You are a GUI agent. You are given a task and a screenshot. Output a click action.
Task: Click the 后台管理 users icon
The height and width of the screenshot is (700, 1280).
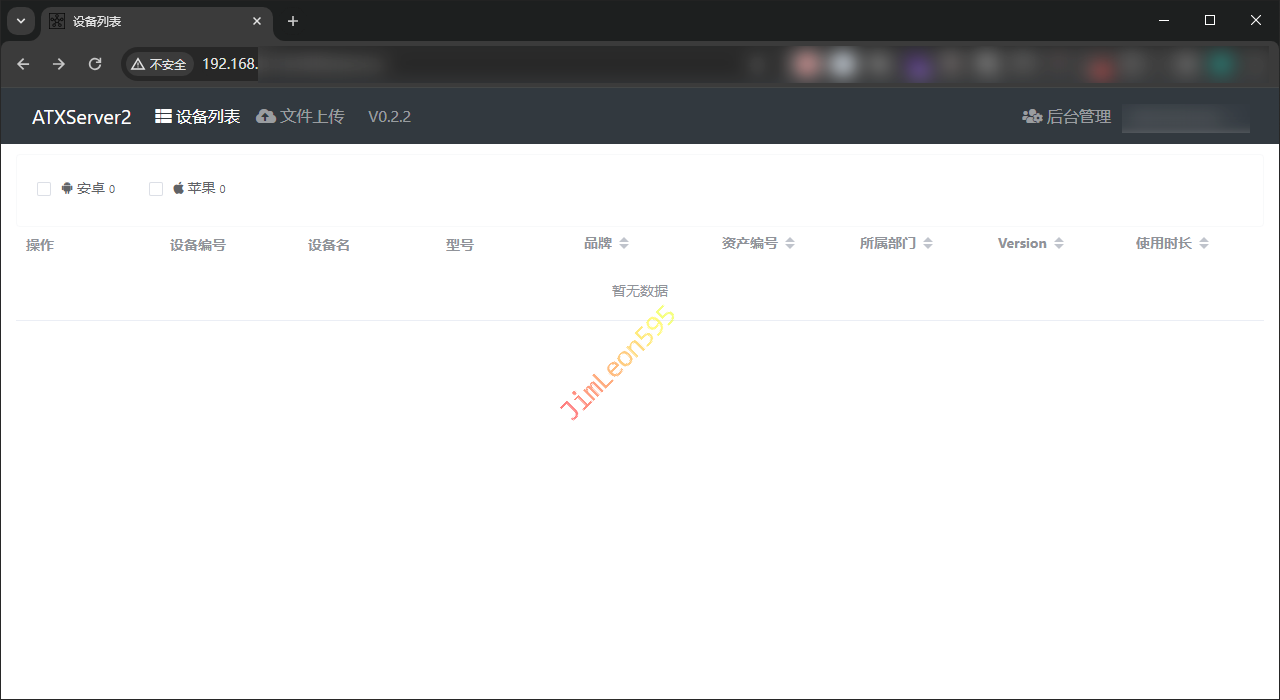[1032, 117]
